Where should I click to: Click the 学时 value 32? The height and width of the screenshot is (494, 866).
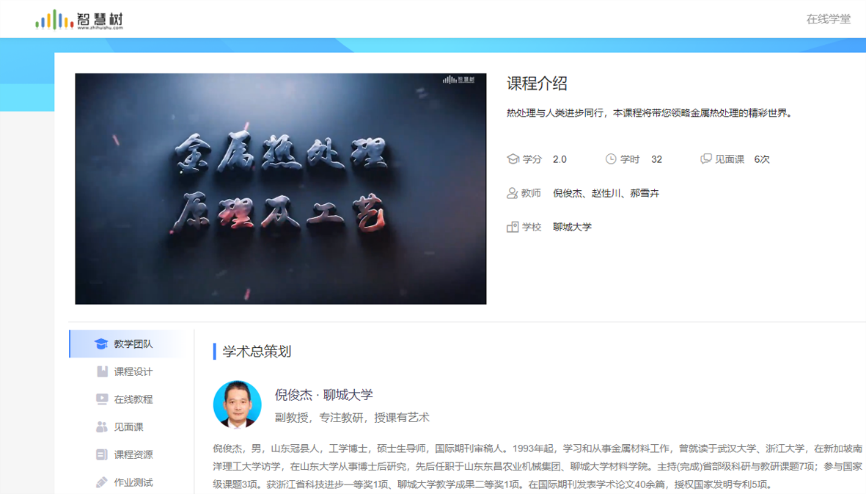coord(657,159)
